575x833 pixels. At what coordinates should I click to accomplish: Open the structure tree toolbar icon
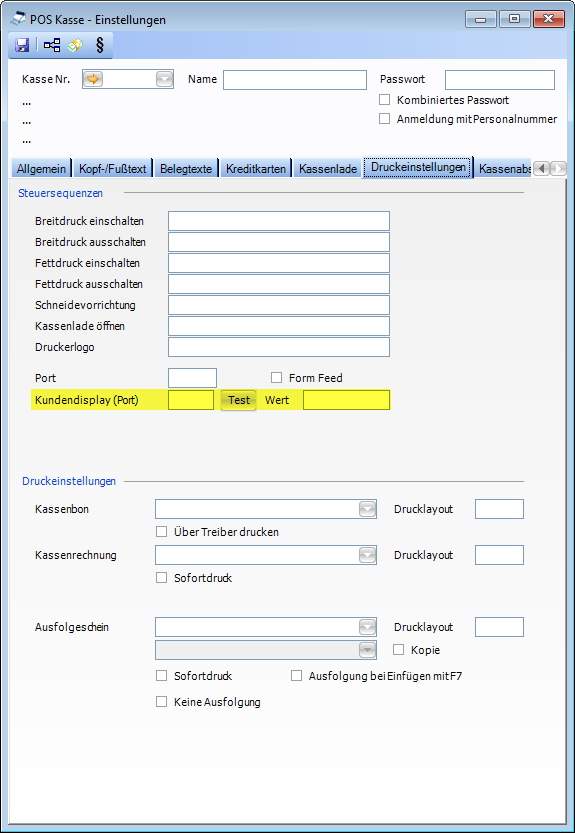[x=52, y=46]
